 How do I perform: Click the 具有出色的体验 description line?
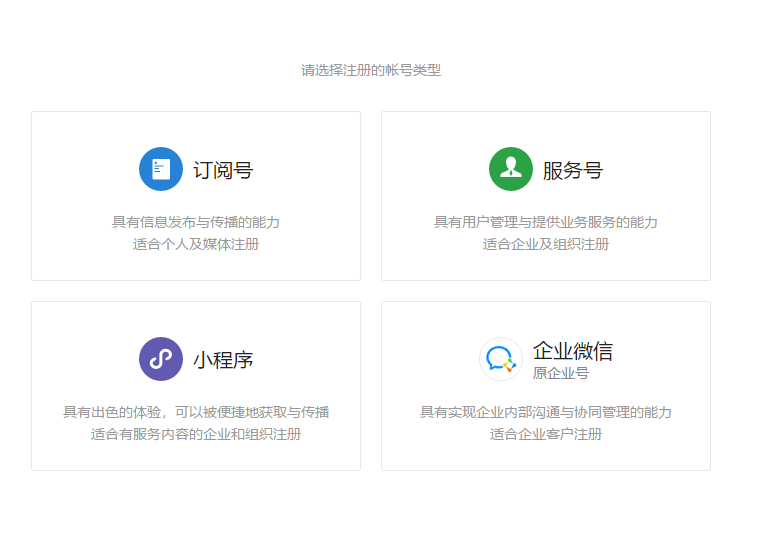[x=196, y=412]
